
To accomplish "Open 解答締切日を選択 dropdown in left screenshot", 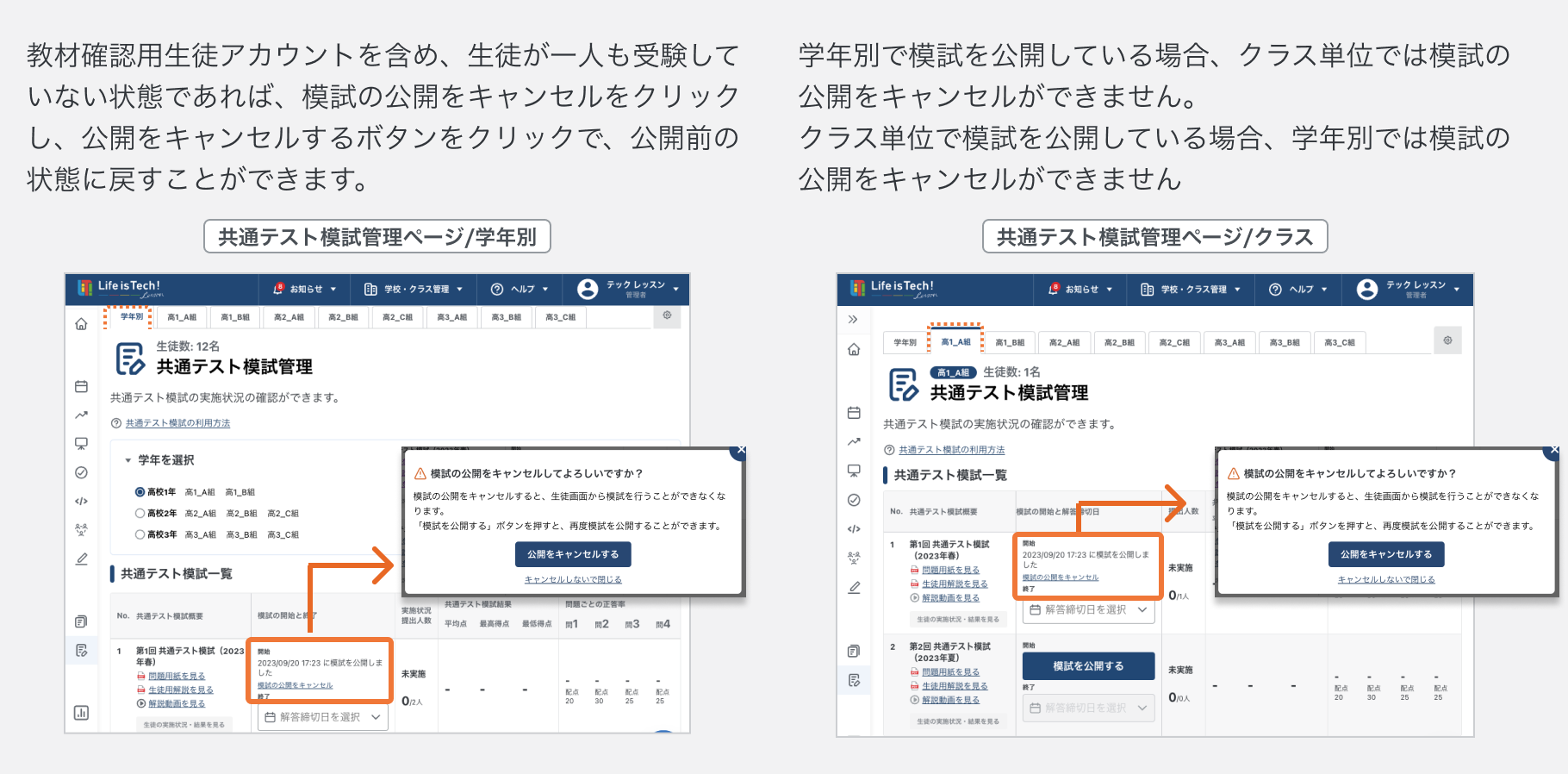I will [322, 717].
